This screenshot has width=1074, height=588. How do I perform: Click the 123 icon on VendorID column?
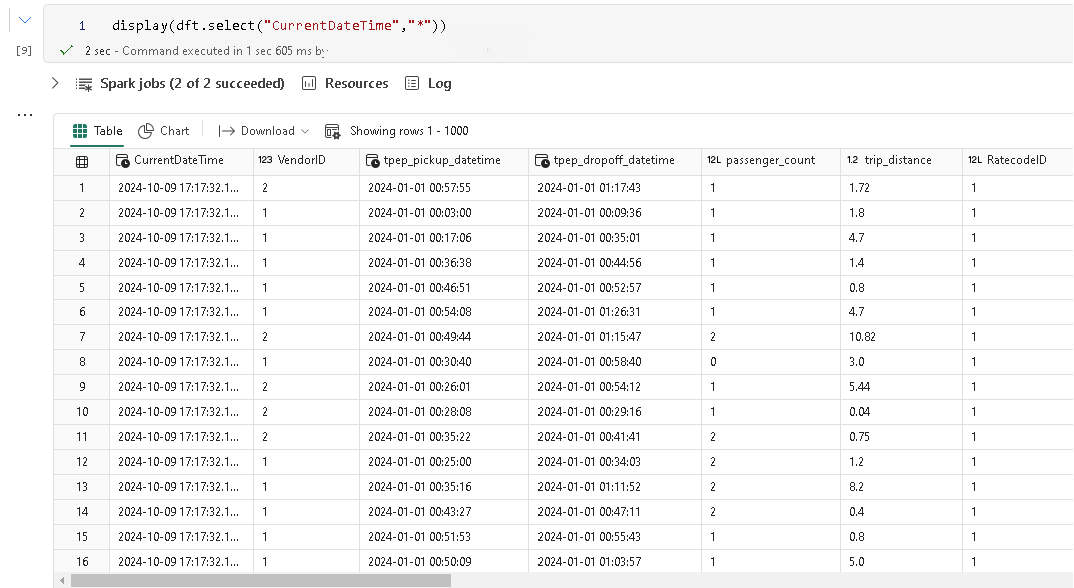(262, 160)
